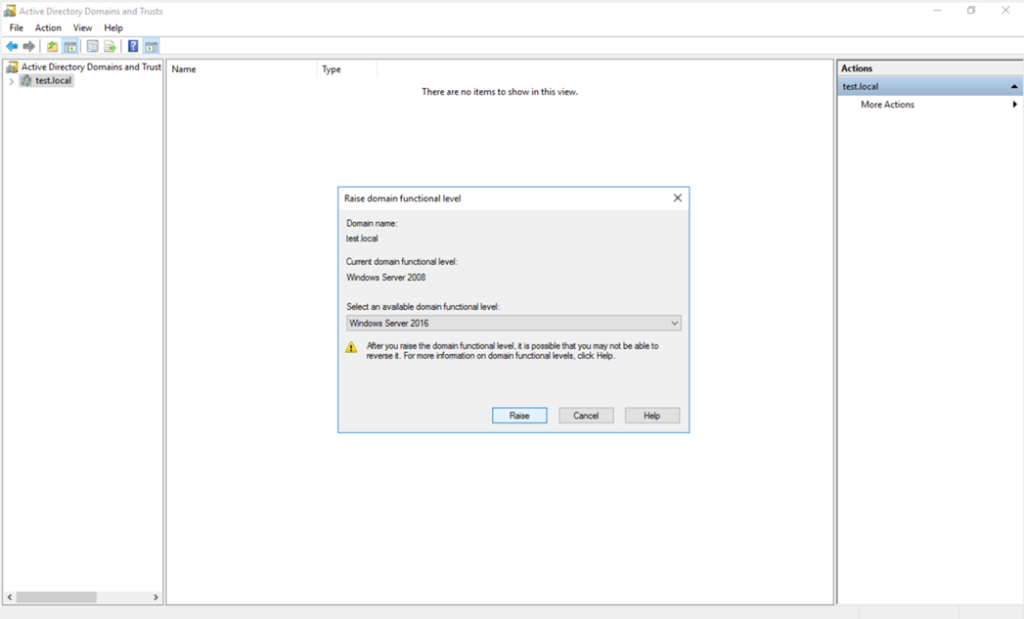Click the Properties toolbar icon
Image resolution: width=1024 pixels, height=619 pixels.
point(93,46)
